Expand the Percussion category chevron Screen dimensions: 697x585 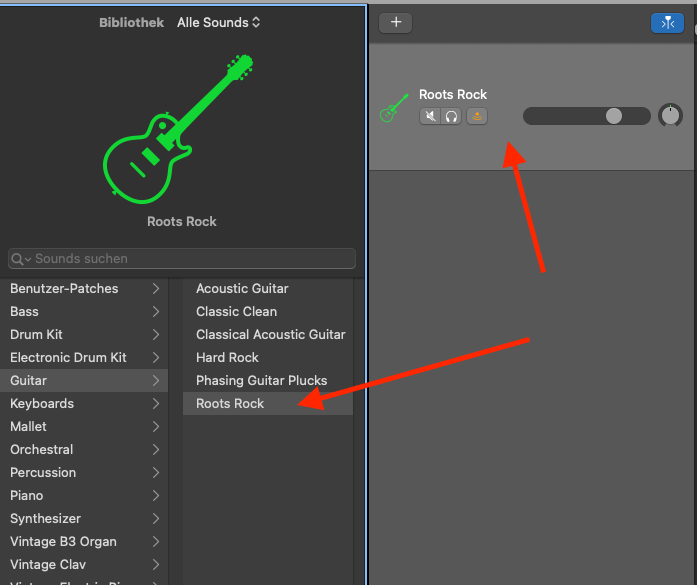[156, 473]
